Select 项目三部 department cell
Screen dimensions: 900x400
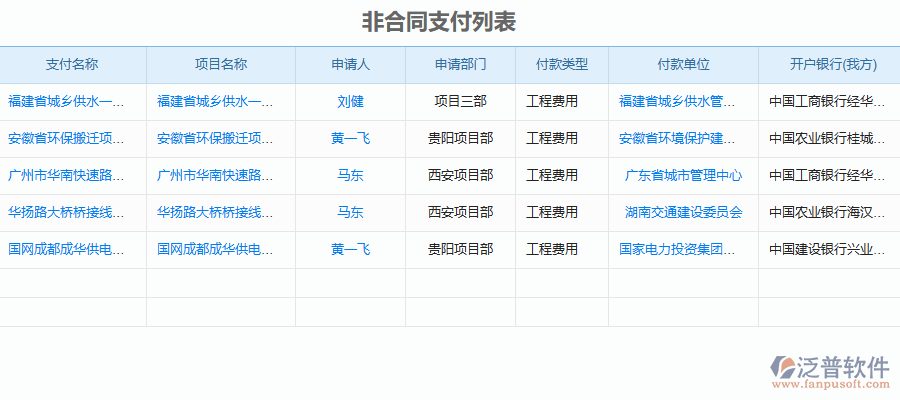point(460,101)
